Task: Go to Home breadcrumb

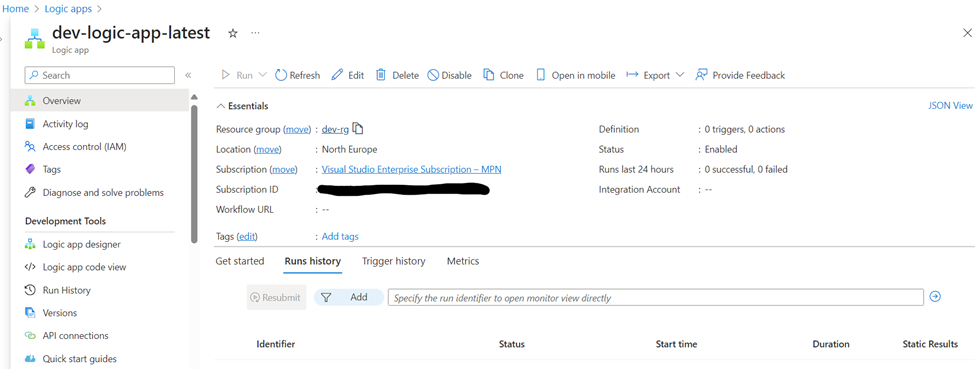Action: tap(16, 9)
